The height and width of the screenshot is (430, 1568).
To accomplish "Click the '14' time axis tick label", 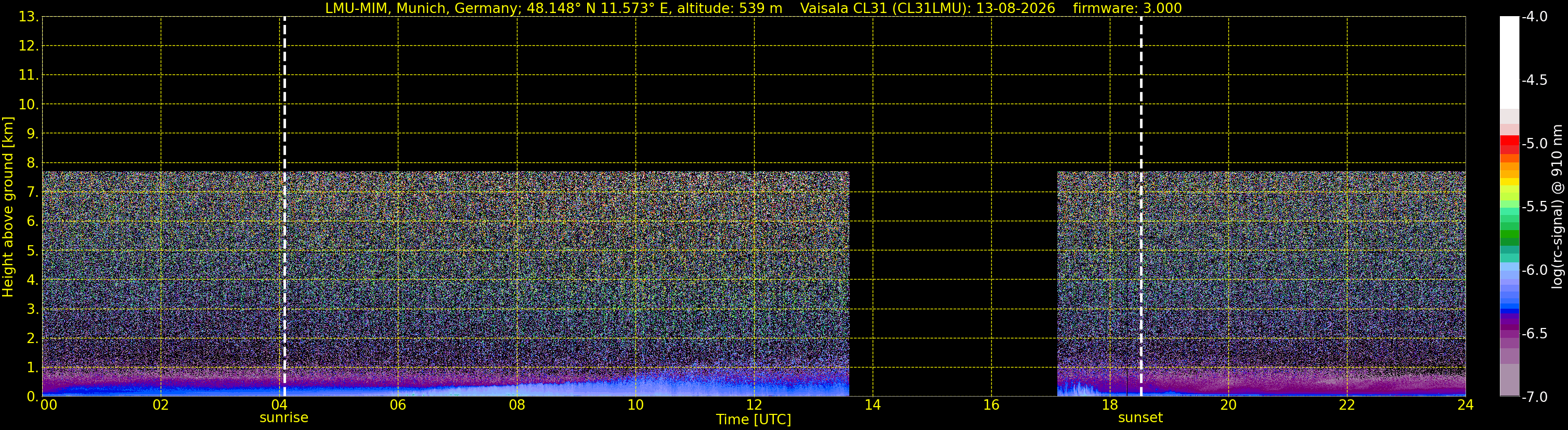I will [x=873, y=405].
